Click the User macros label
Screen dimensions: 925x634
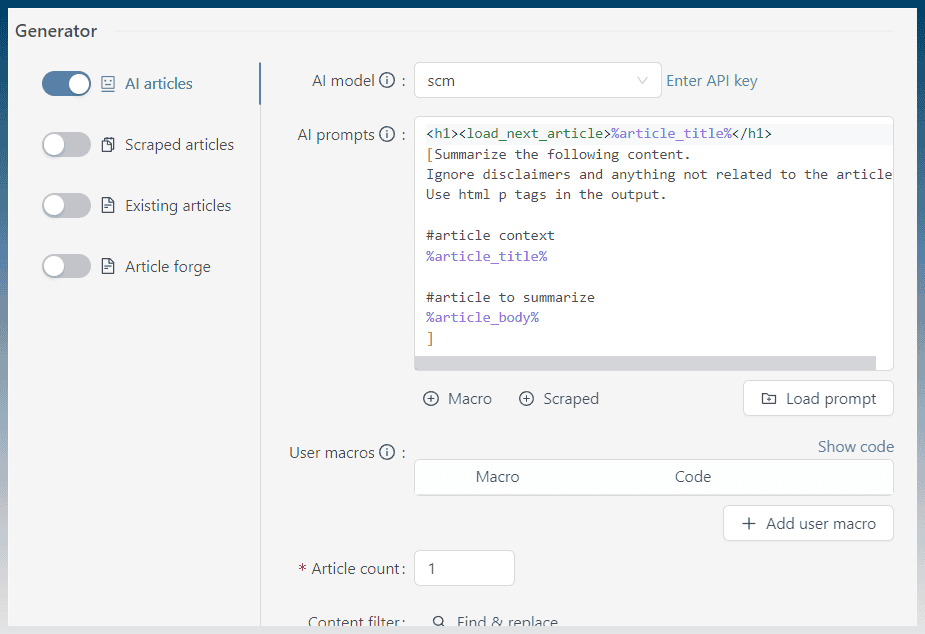pos(332,452)
